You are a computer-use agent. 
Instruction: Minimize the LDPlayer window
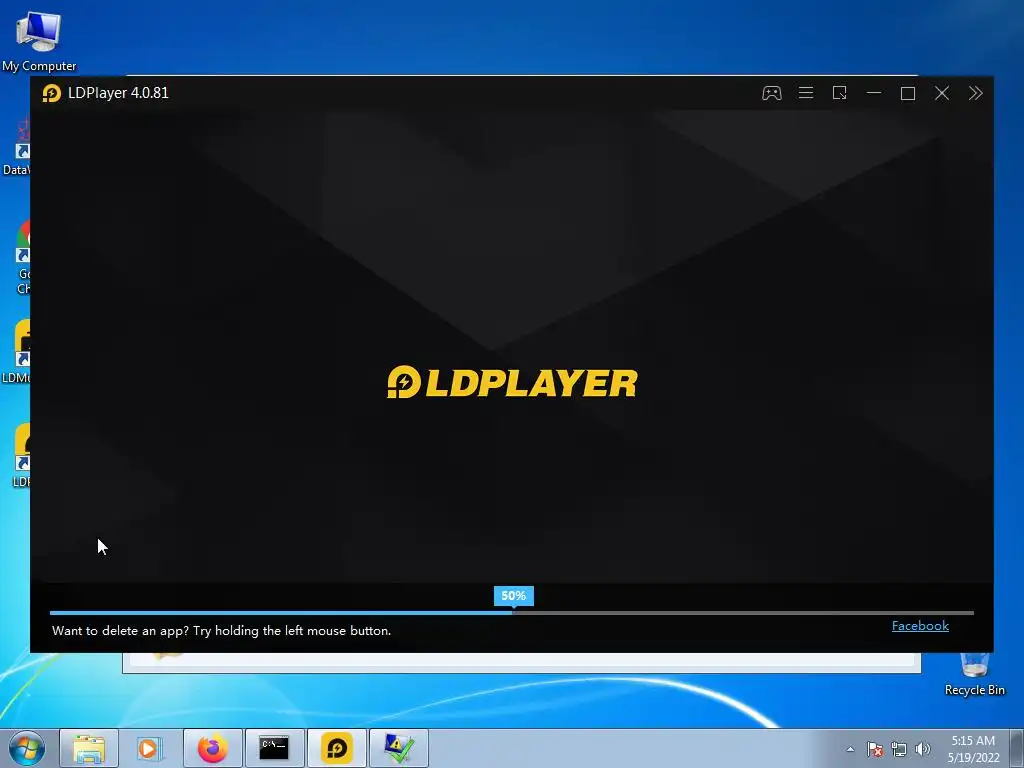(x=874, y=93)
